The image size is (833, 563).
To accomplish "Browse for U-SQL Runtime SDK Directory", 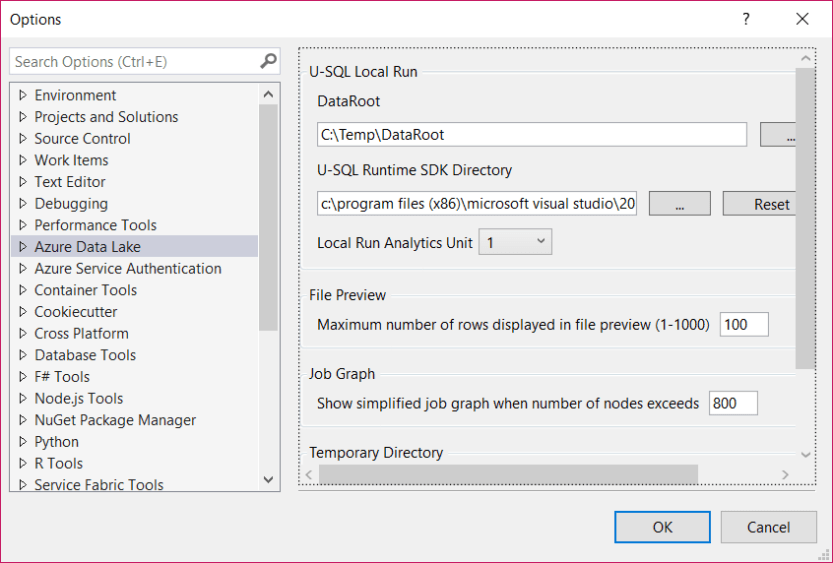I will 679,204.
